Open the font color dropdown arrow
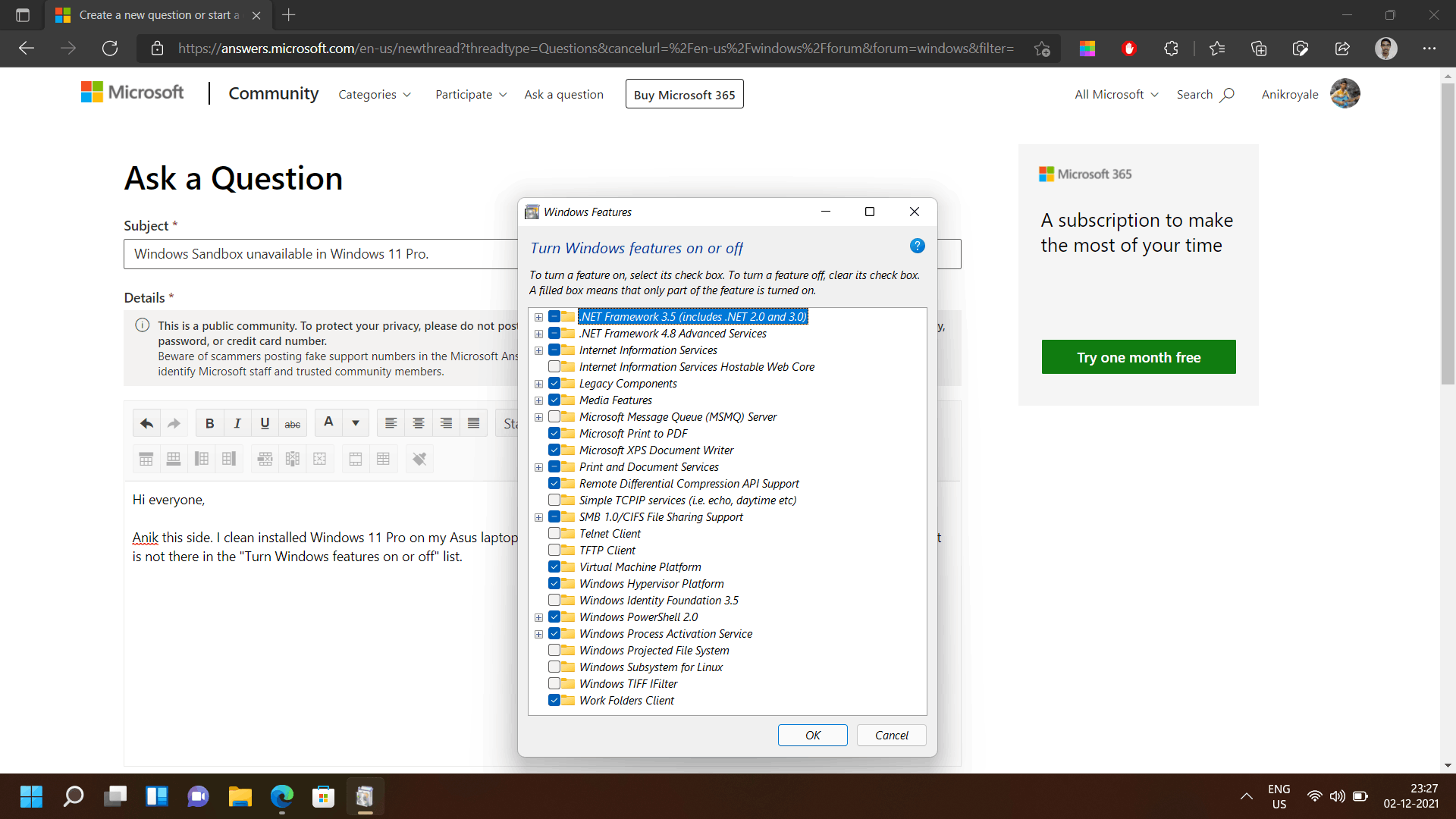The image size is (1456, 819). (356, 423)
